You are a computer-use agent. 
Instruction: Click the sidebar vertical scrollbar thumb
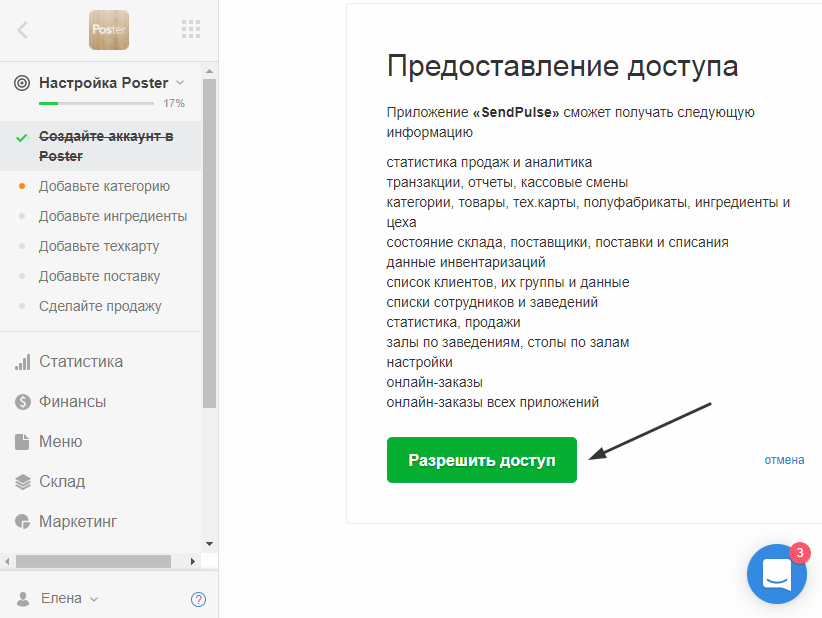[x=210, y=243]
